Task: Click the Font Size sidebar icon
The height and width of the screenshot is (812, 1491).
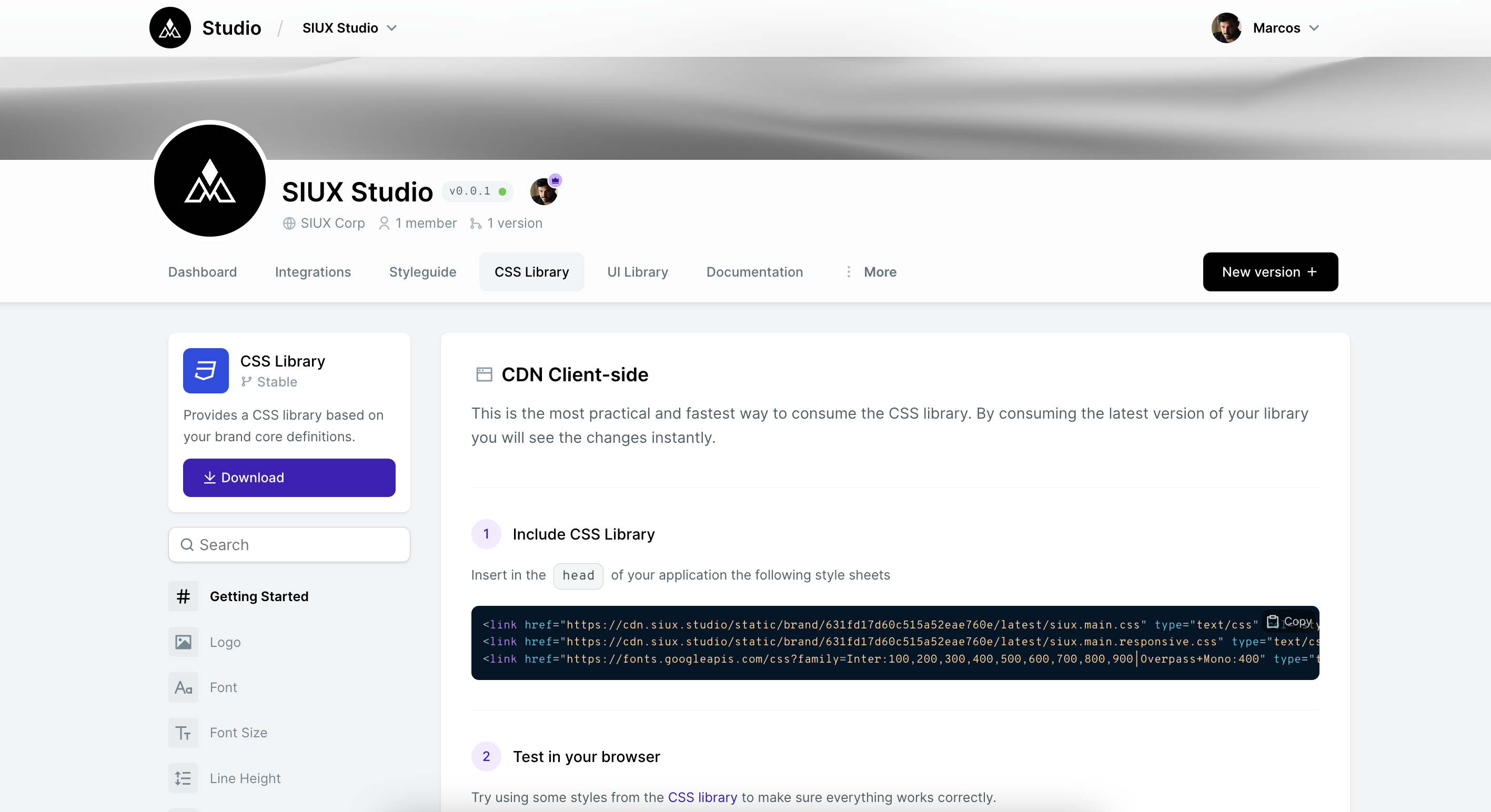Action: pyautogui.click(x=183, y=733)
